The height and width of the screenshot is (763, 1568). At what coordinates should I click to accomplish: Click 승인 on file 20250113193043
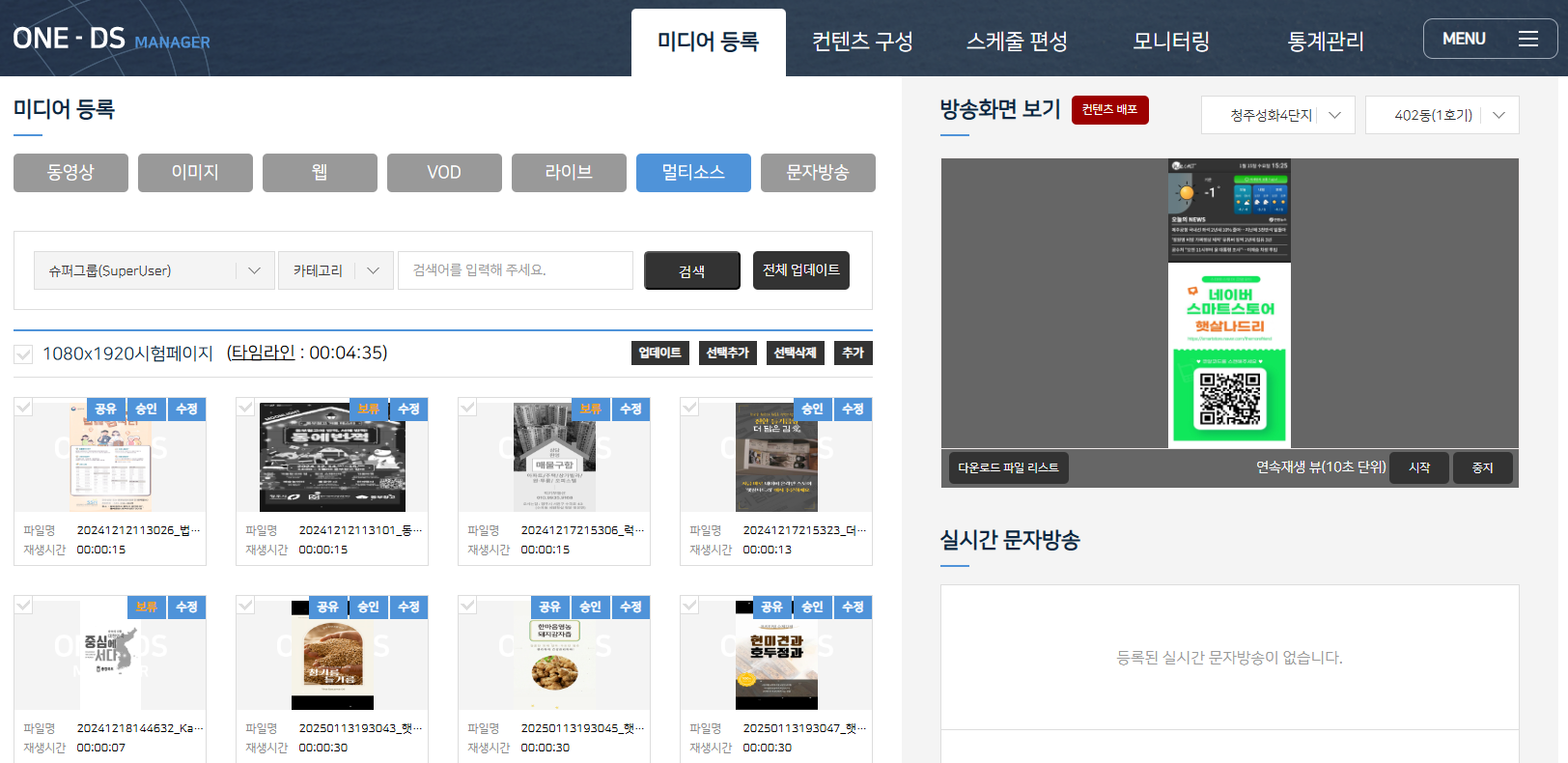click(369, 607)
